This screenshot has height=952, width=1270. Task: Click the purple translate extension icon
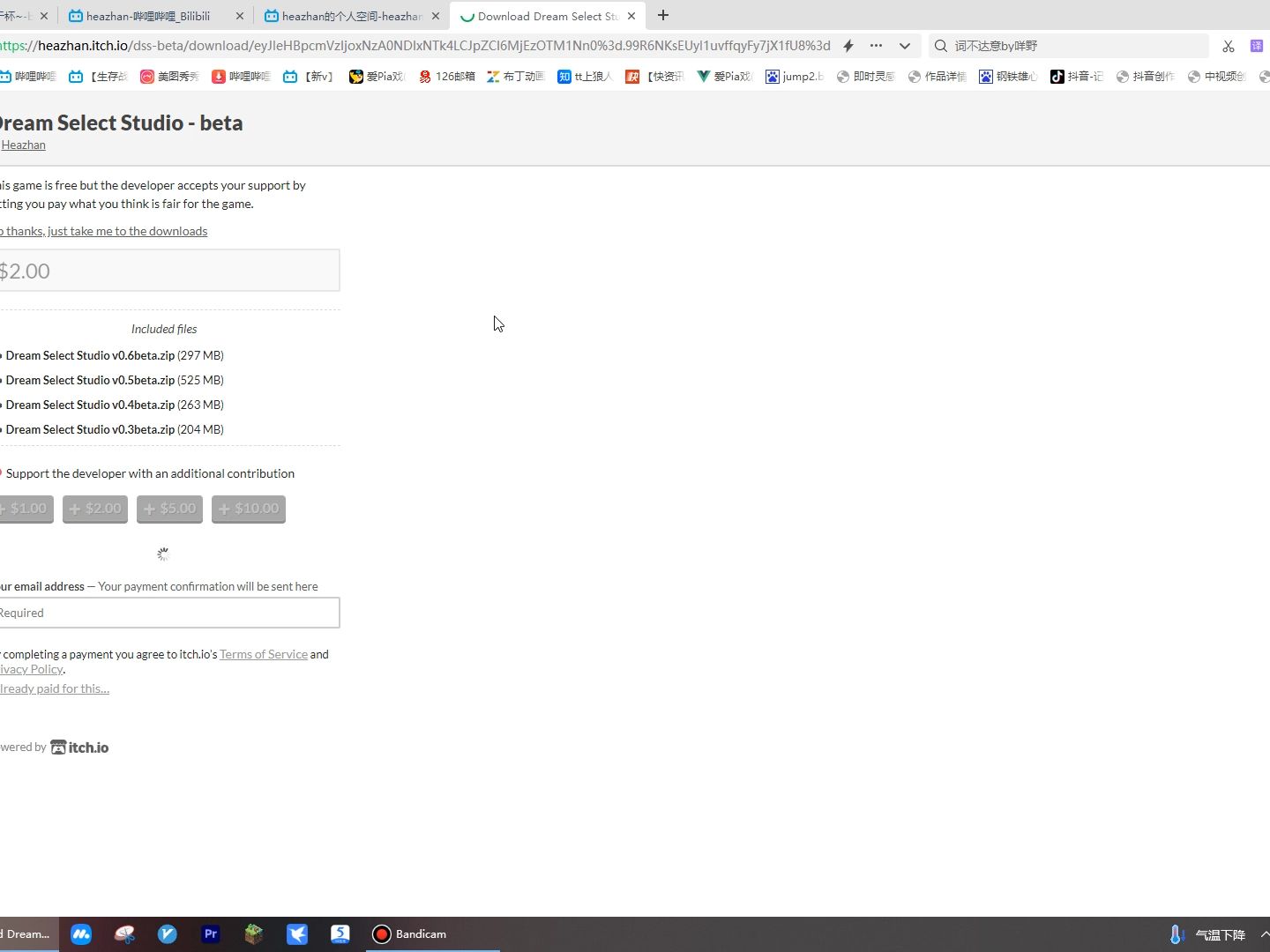(1257, 46)
